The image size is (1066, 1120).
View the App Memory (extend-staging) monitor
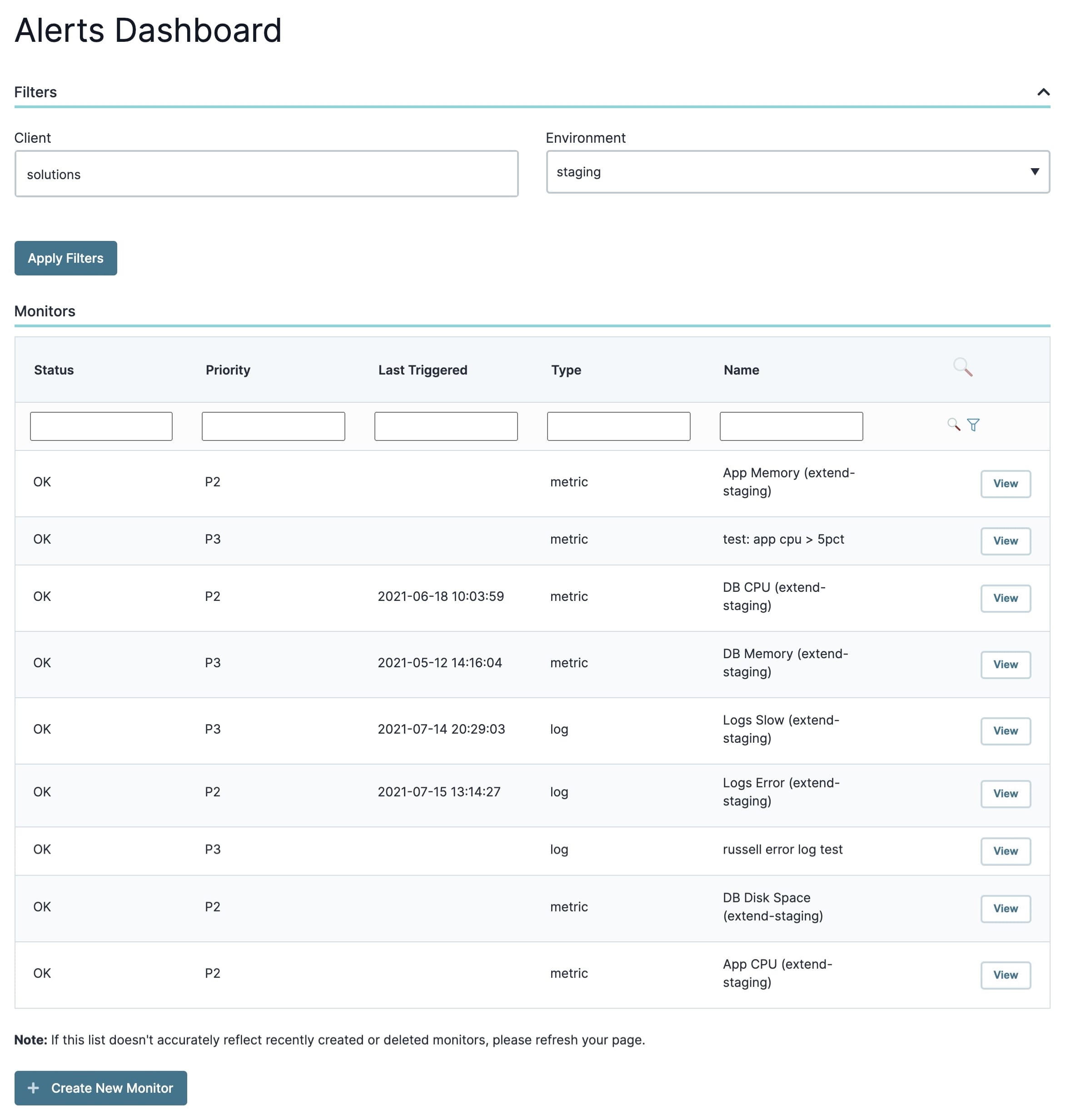tap(1005, 484)
